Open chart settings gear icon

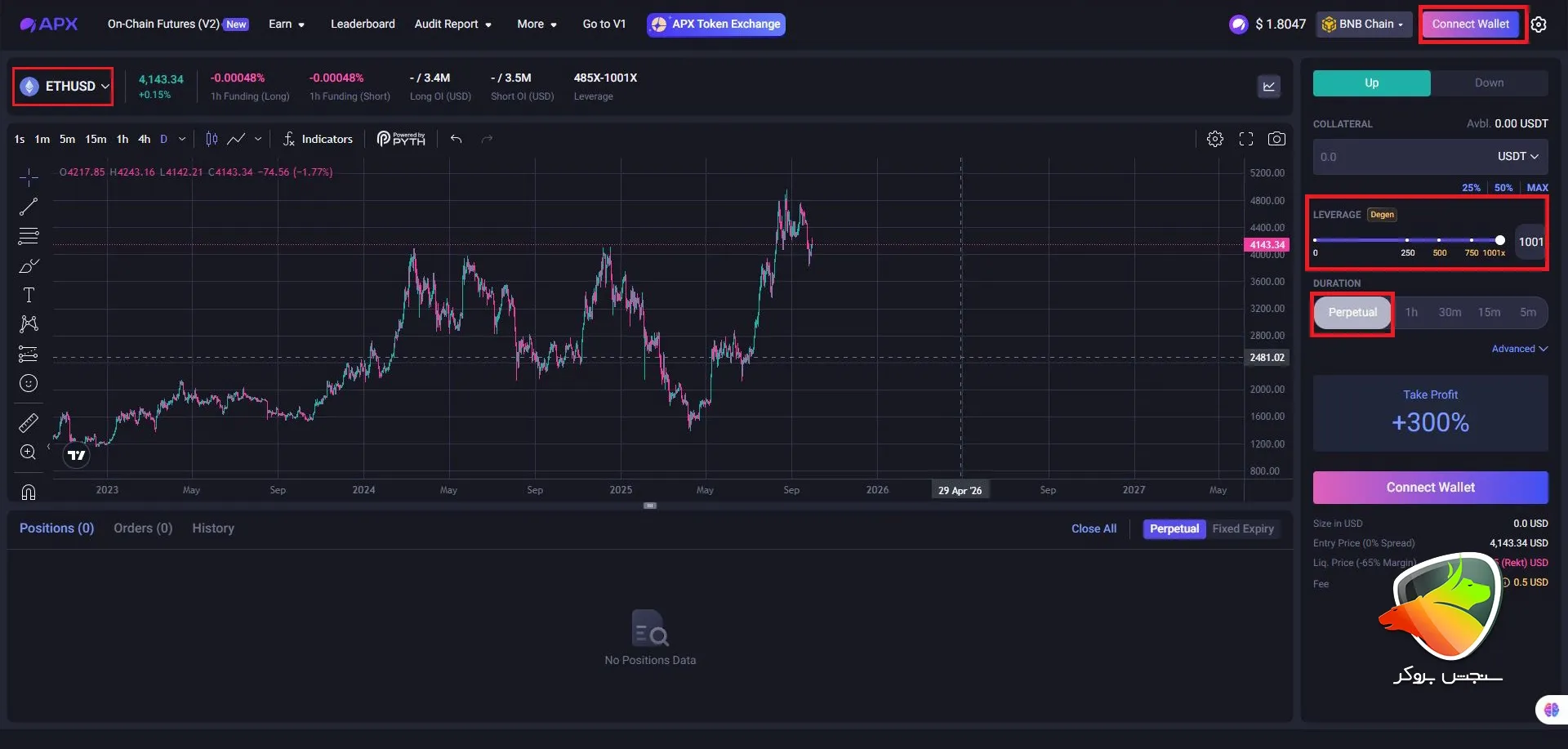click(1215, 139)
